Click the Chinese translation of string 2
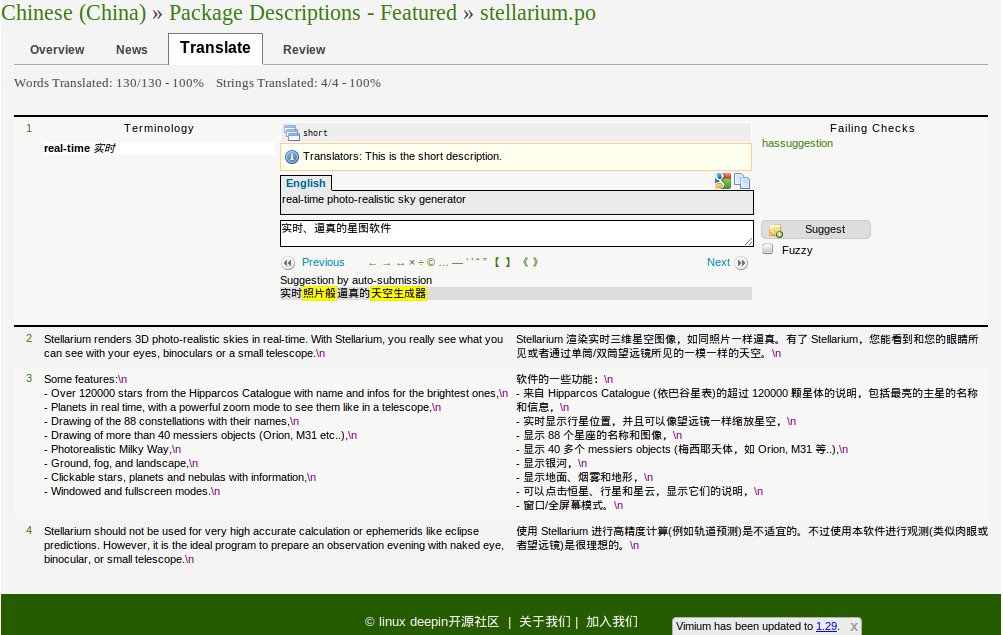The height and width of the screenshot is (635, 1003). 747,346
